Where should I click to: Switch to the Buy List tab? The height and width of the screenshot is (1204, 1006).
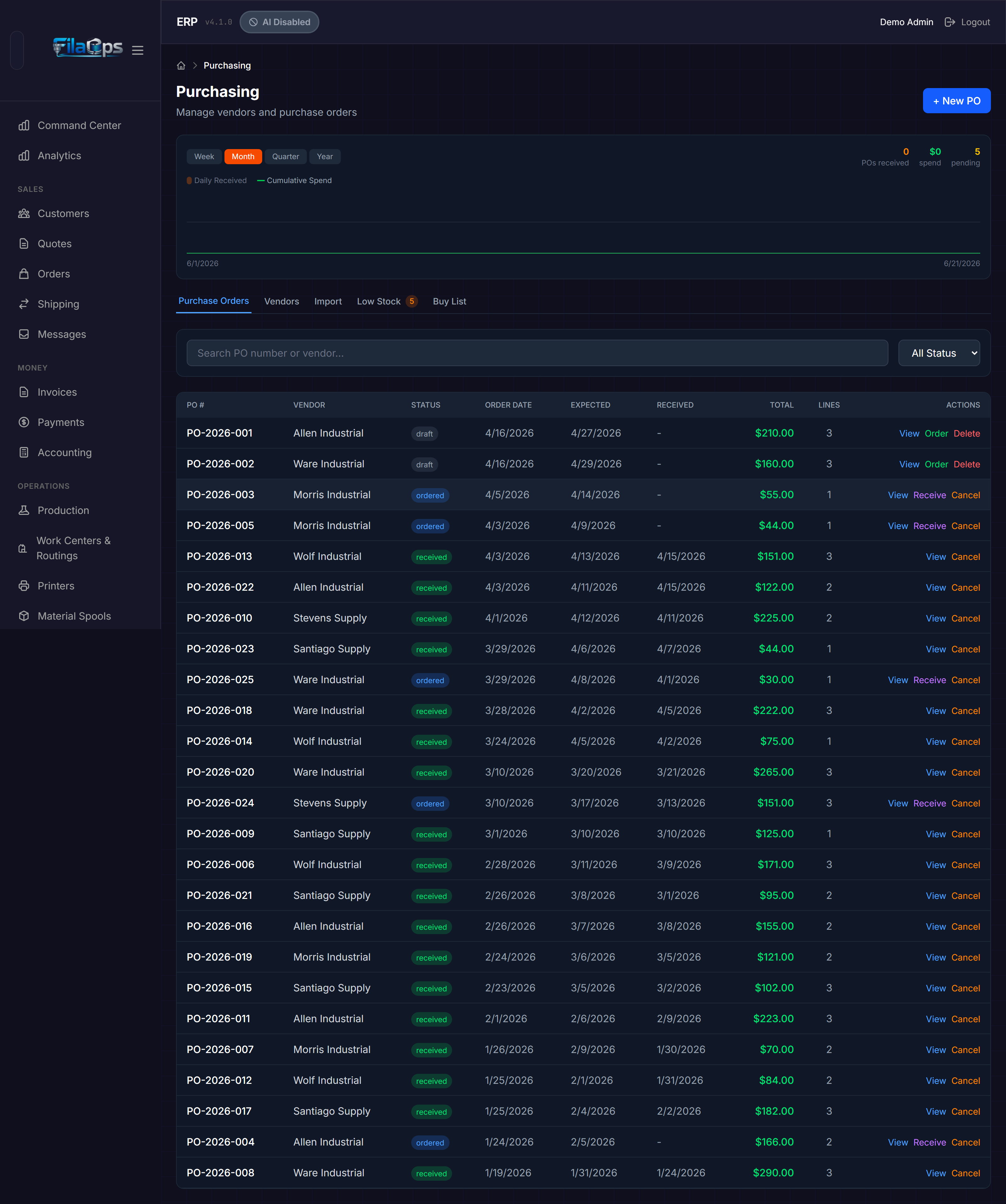click(450, 302)
